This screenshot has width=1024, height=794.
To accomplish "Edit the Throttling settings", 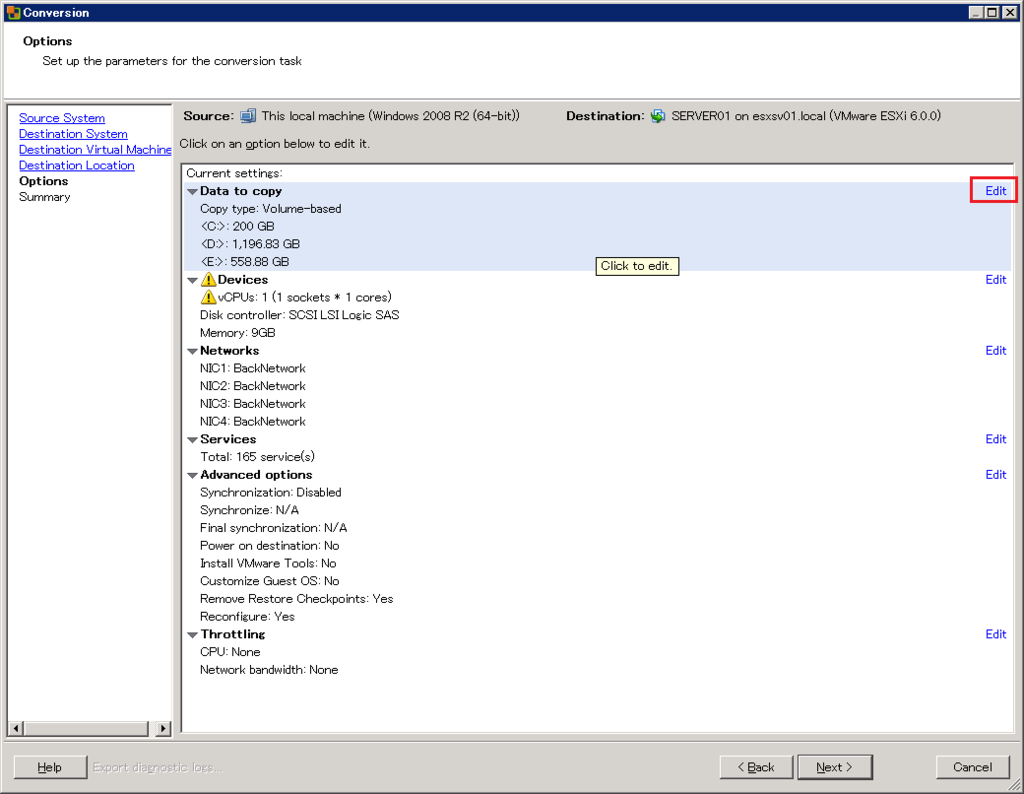I will point(995,634).
